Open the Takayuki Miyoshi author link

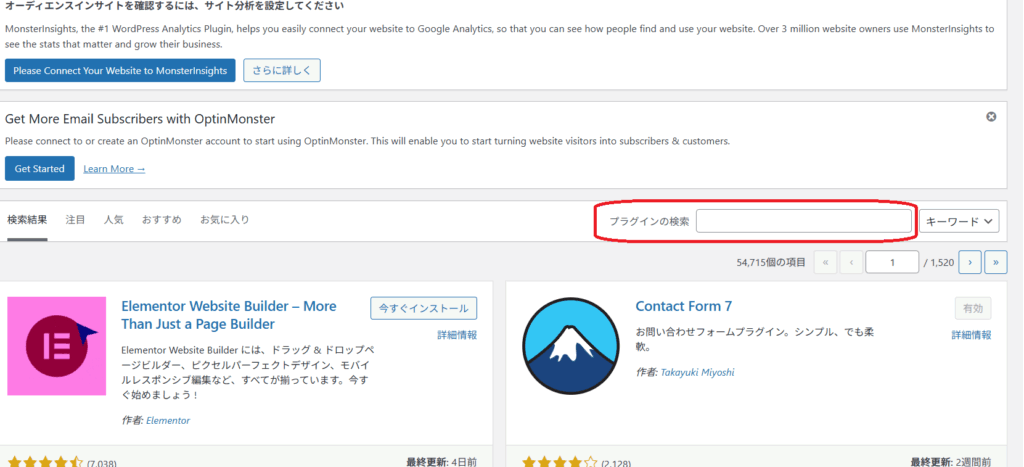click(x=697, y=372)
